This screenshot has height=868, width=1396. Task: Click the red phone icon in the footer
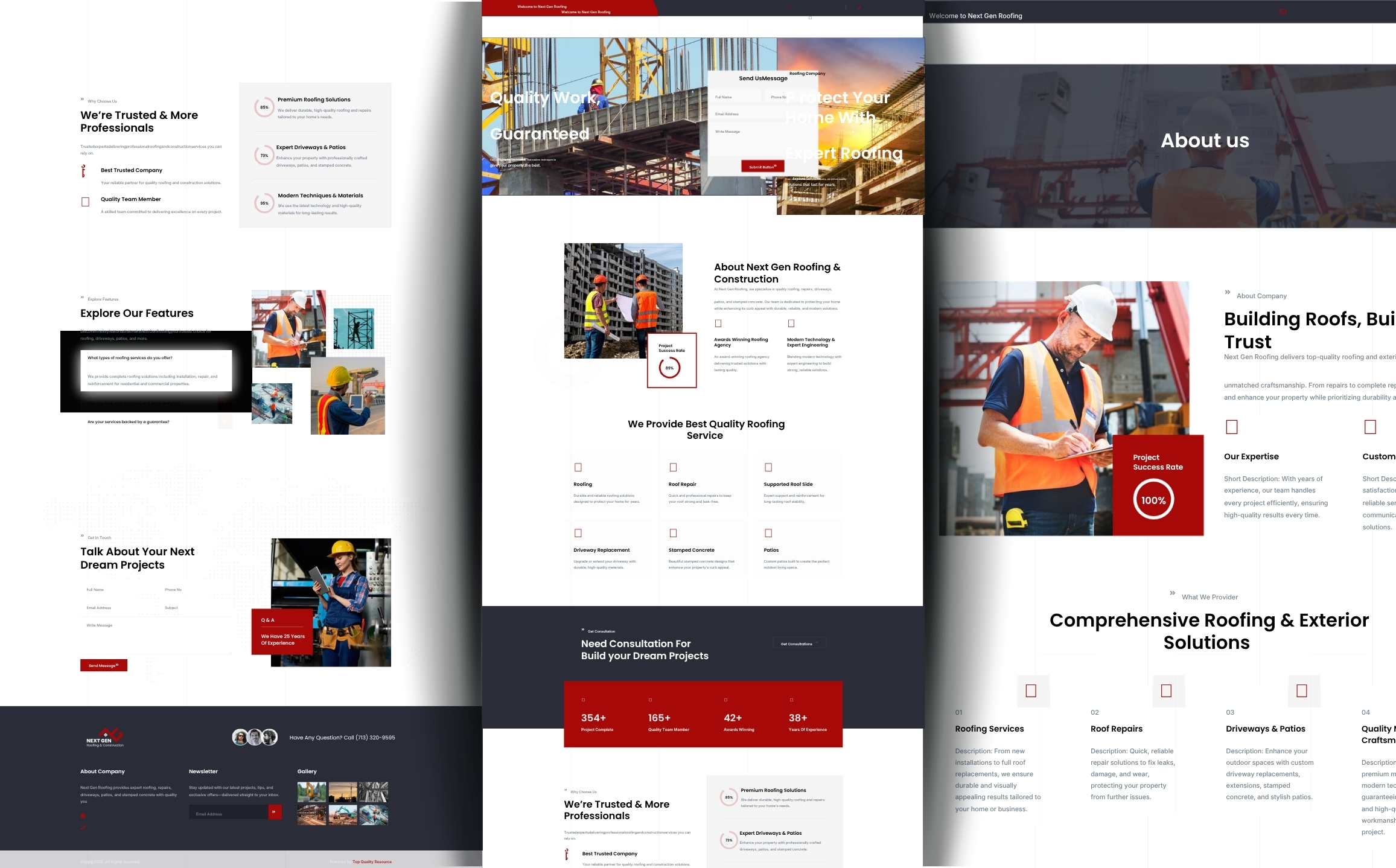pyautogui.click(x=83, y=828)
